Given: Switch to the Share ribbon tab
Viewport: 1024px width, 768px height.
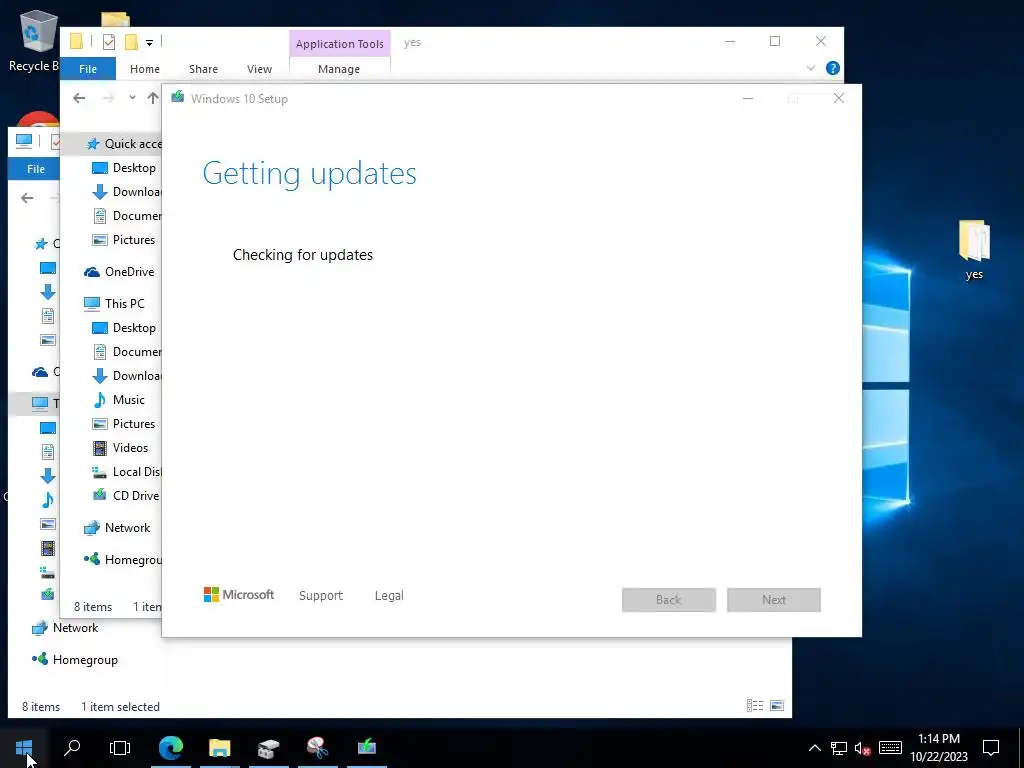Looking at the screenshot, I should (x=203, y=69).
